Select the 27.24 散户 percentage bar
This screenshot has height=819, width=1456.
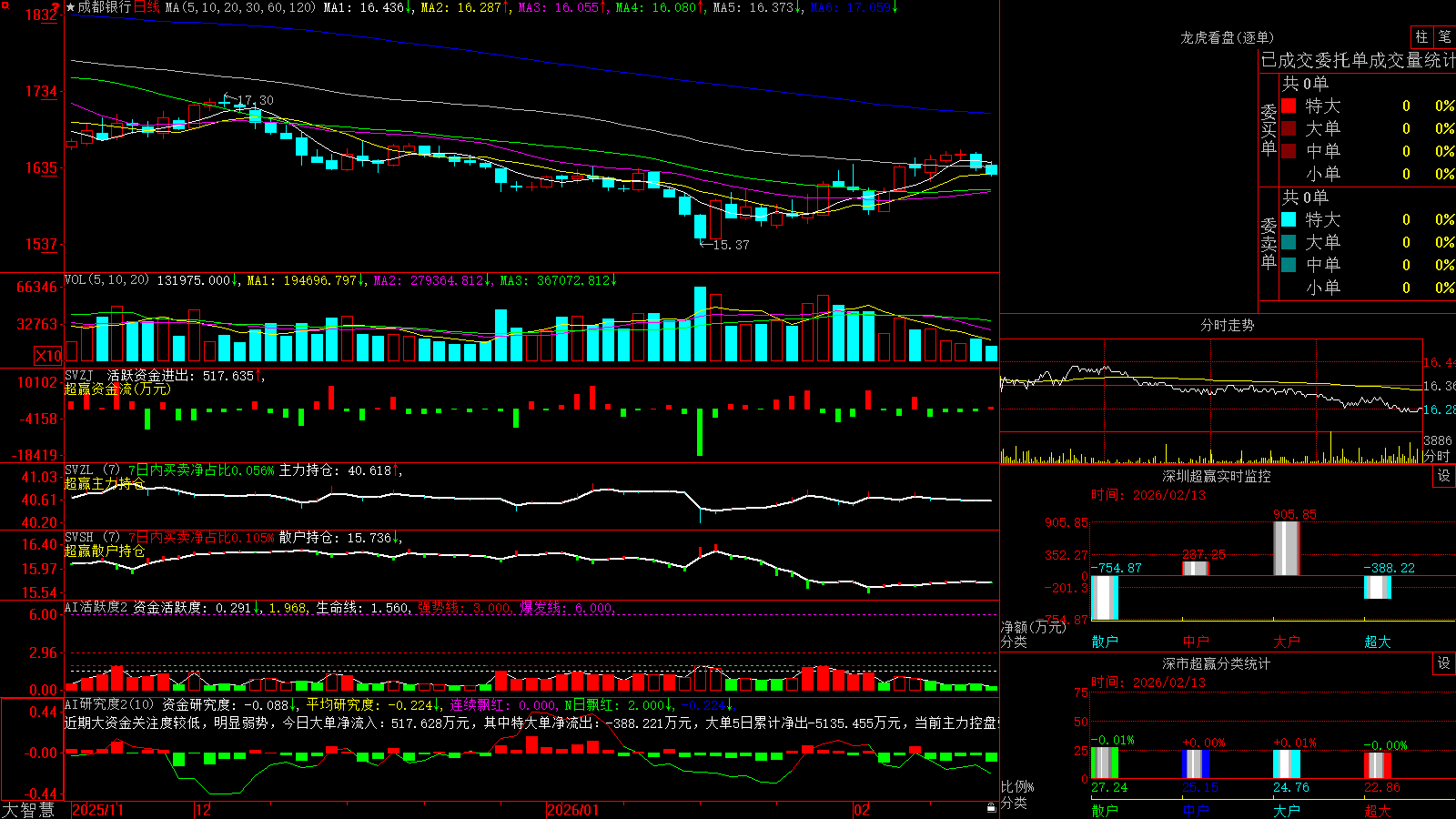[1105, 763]
